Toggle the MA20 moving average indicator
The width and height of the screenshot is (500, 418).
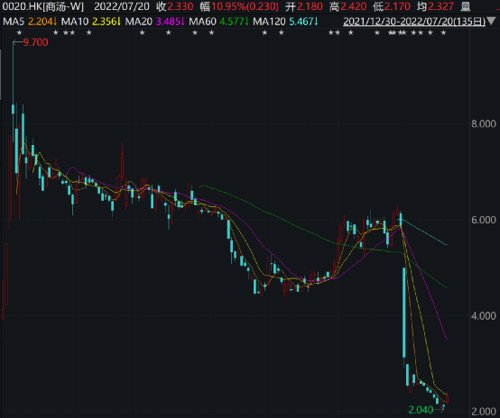click(155, 22)
